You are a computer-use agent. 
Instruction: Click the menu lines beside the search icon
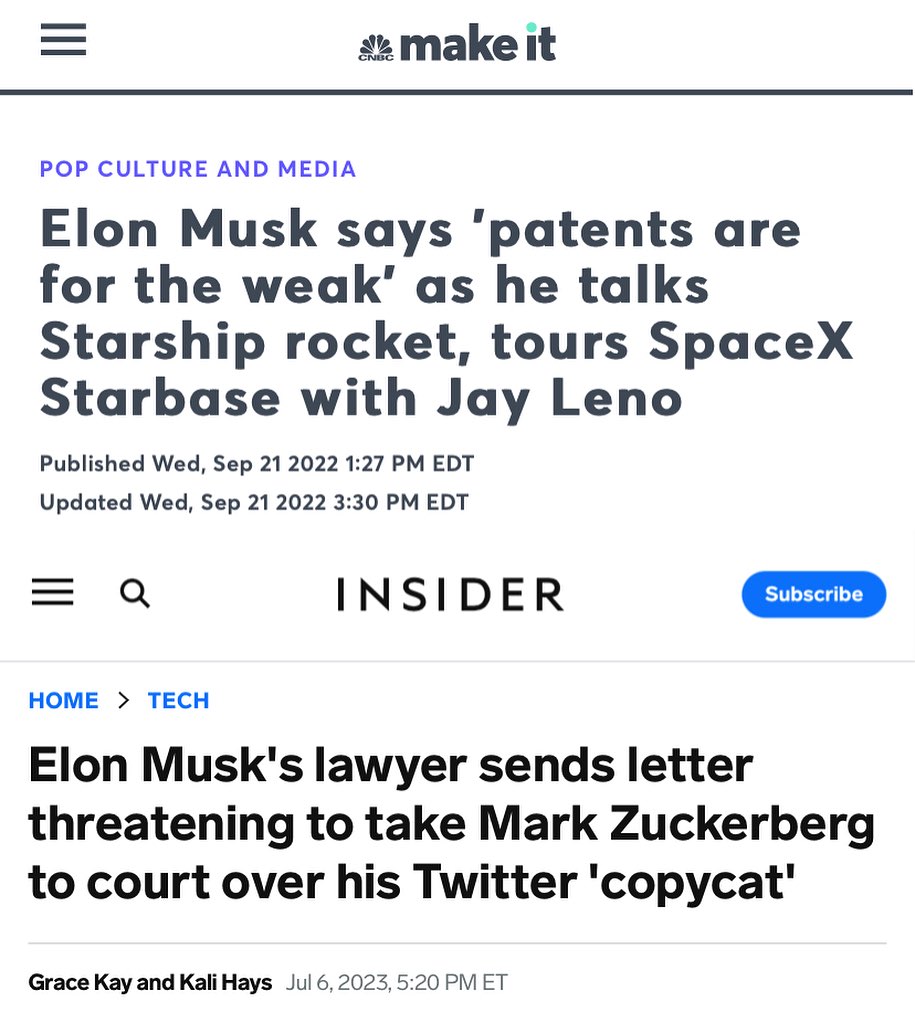[x=52, y=592]
